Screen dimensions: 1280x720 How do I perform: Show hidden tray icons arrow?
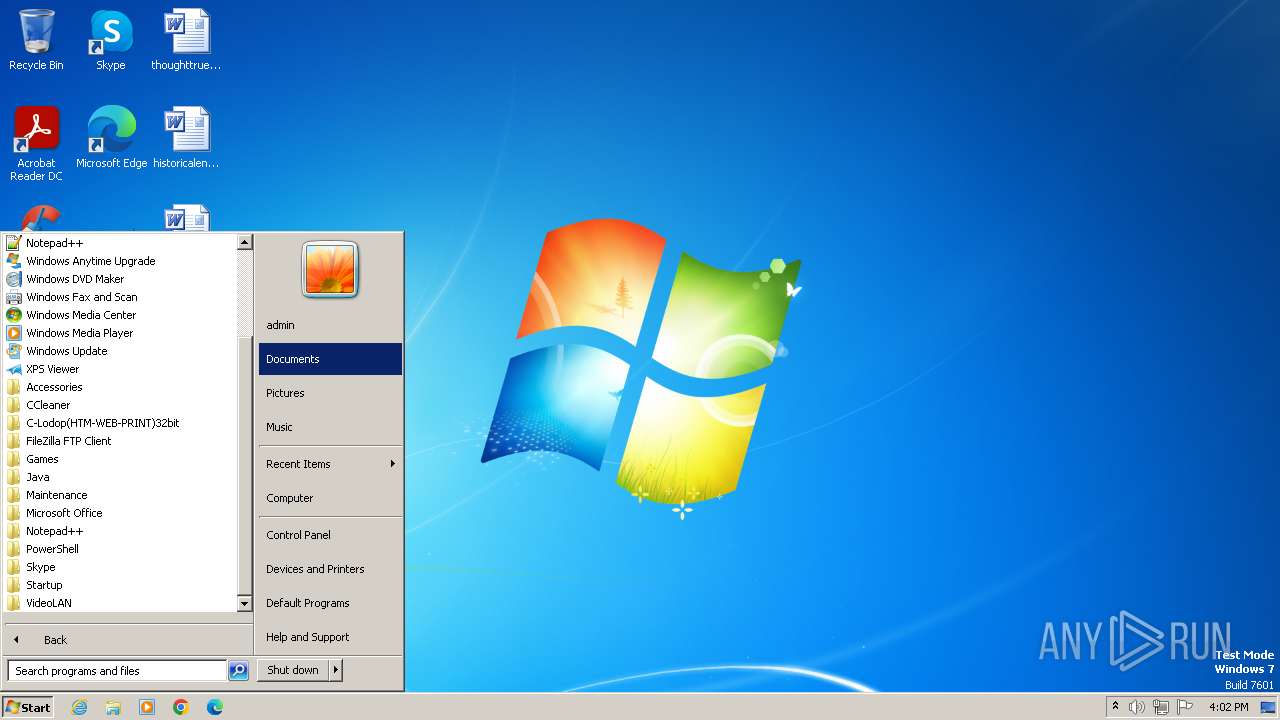1115,707
